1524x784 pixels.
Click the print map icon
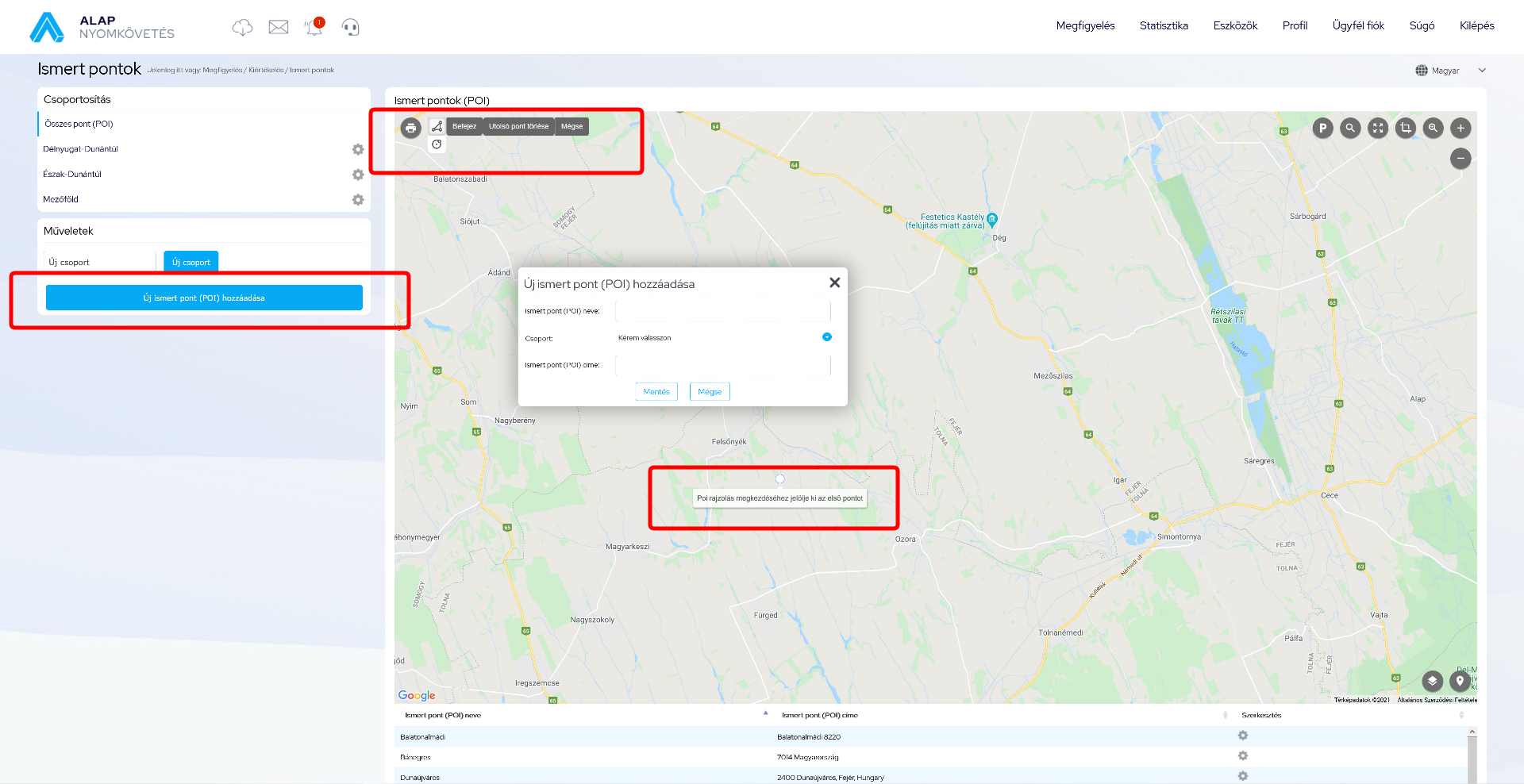tap(410, 128)
